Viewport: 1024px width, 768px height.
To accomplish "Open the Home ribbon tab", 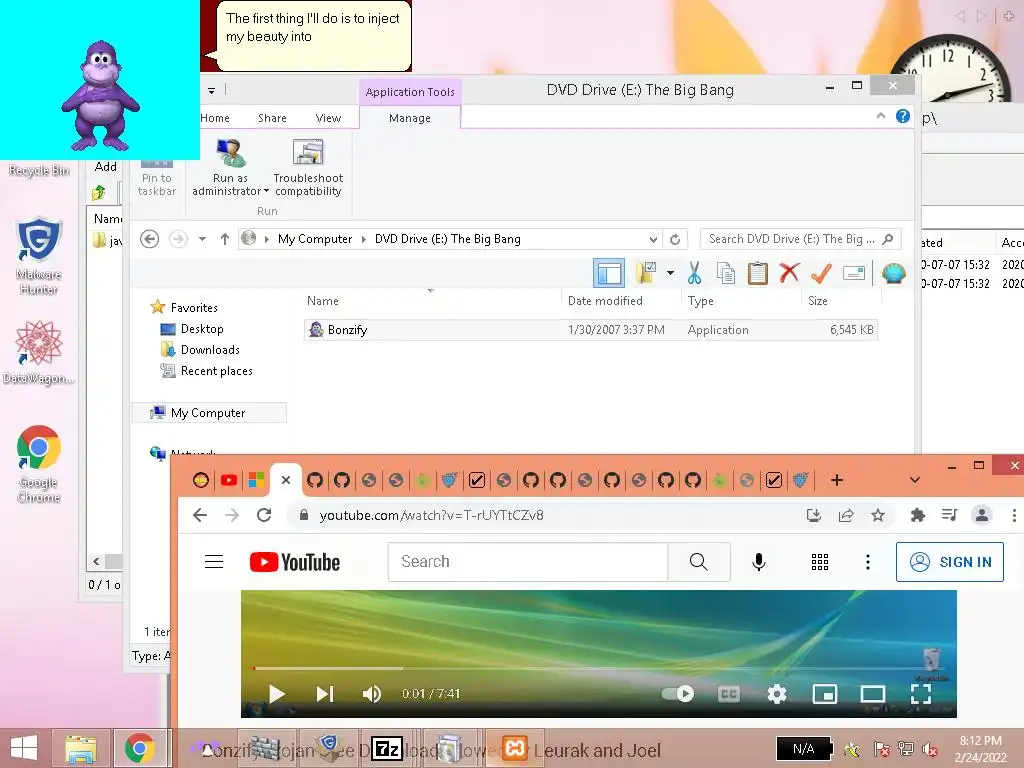I will [215, 118].
